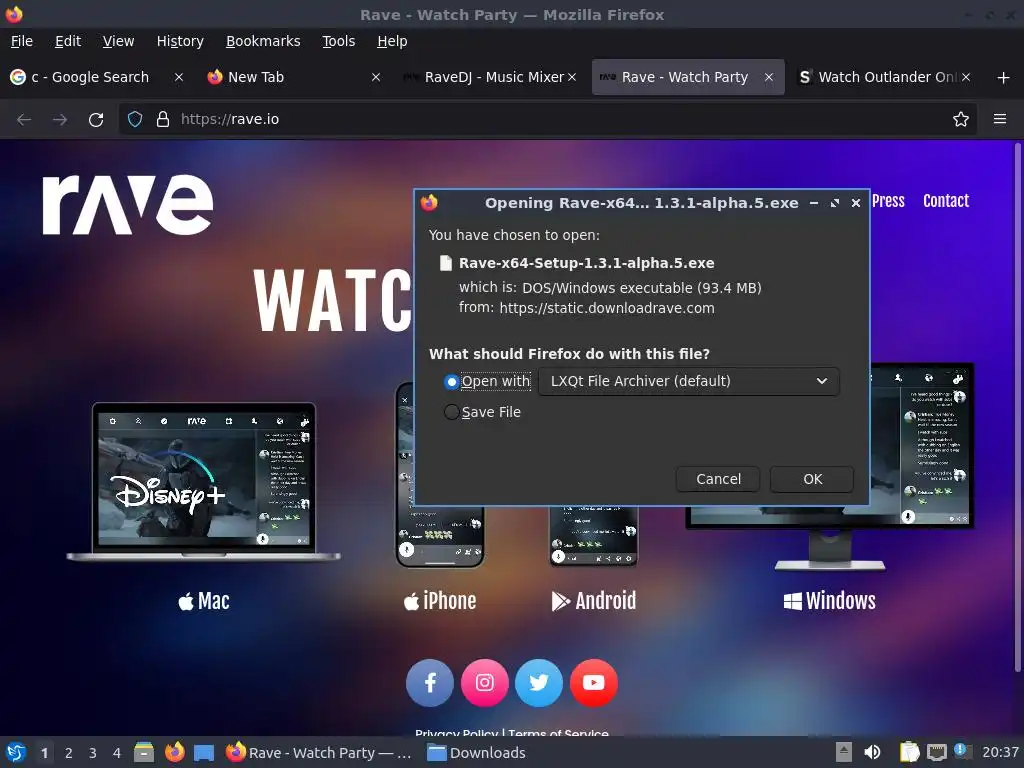Cancel the file opening dialog
The image size is (1024, 768).
click(718, 479)
